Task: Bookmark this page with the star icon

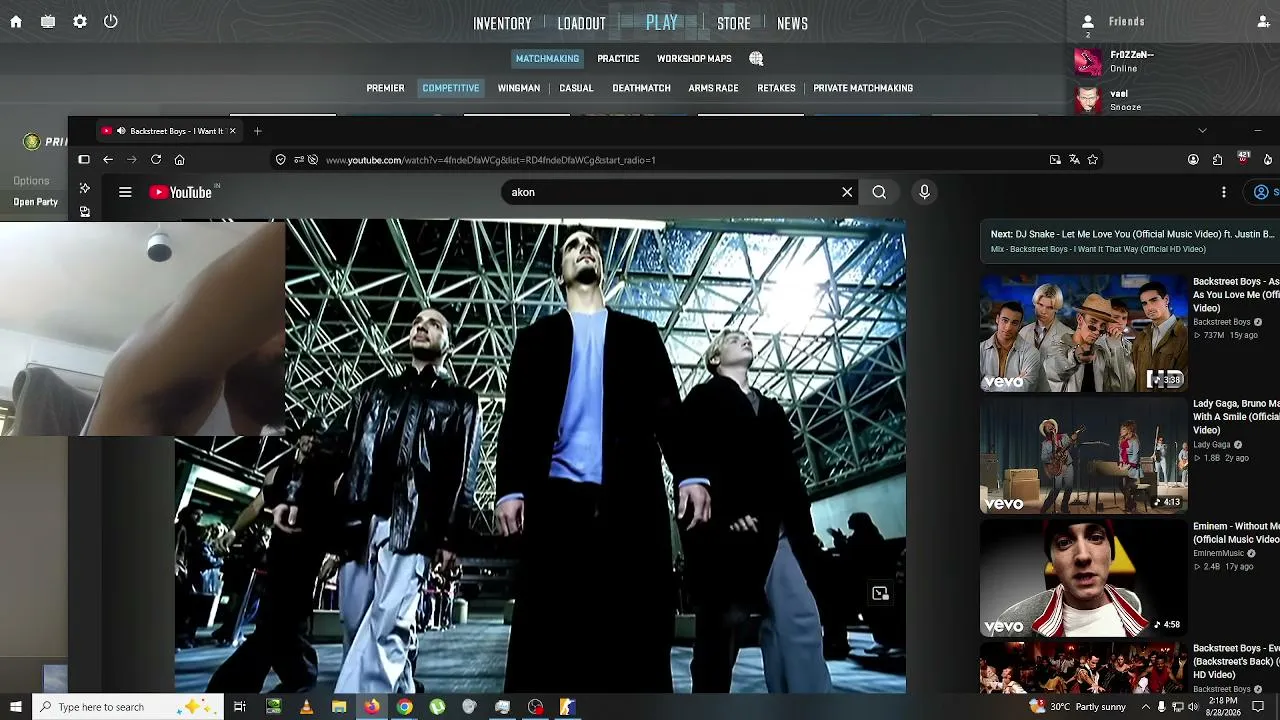Action: pos(1093,160)
